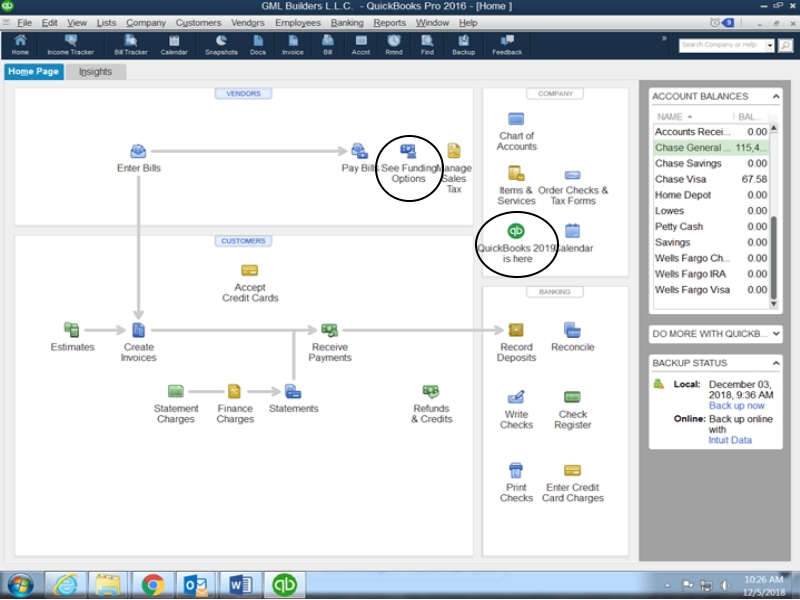Open the Accnt toolbar icon
The height and width of the screenshot is (600, 800).
point(361,45)
